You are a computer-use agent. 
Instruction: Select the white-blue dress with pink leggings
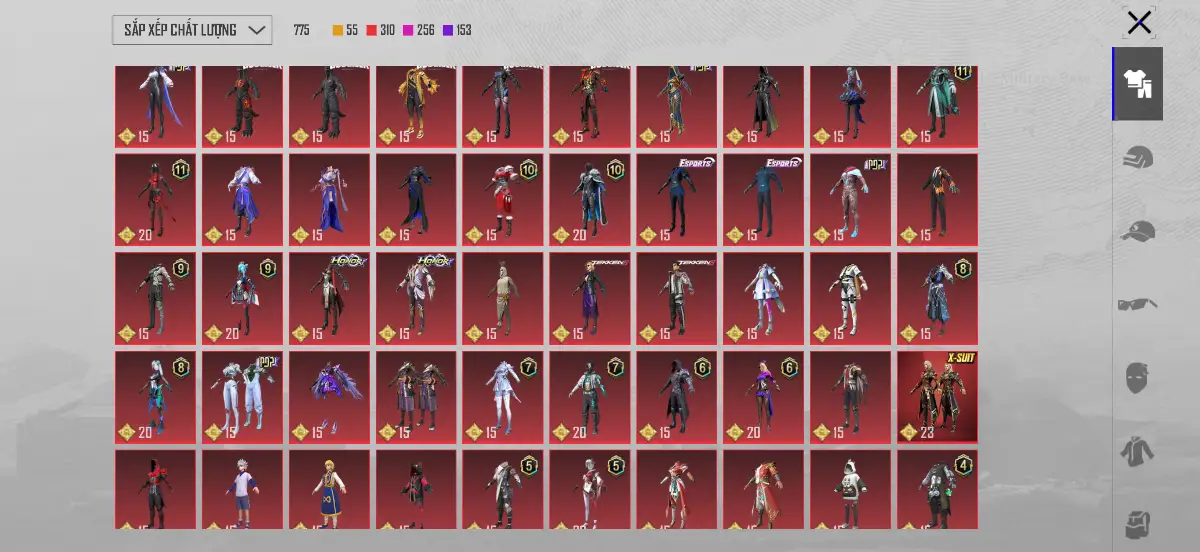pos(763,298)
